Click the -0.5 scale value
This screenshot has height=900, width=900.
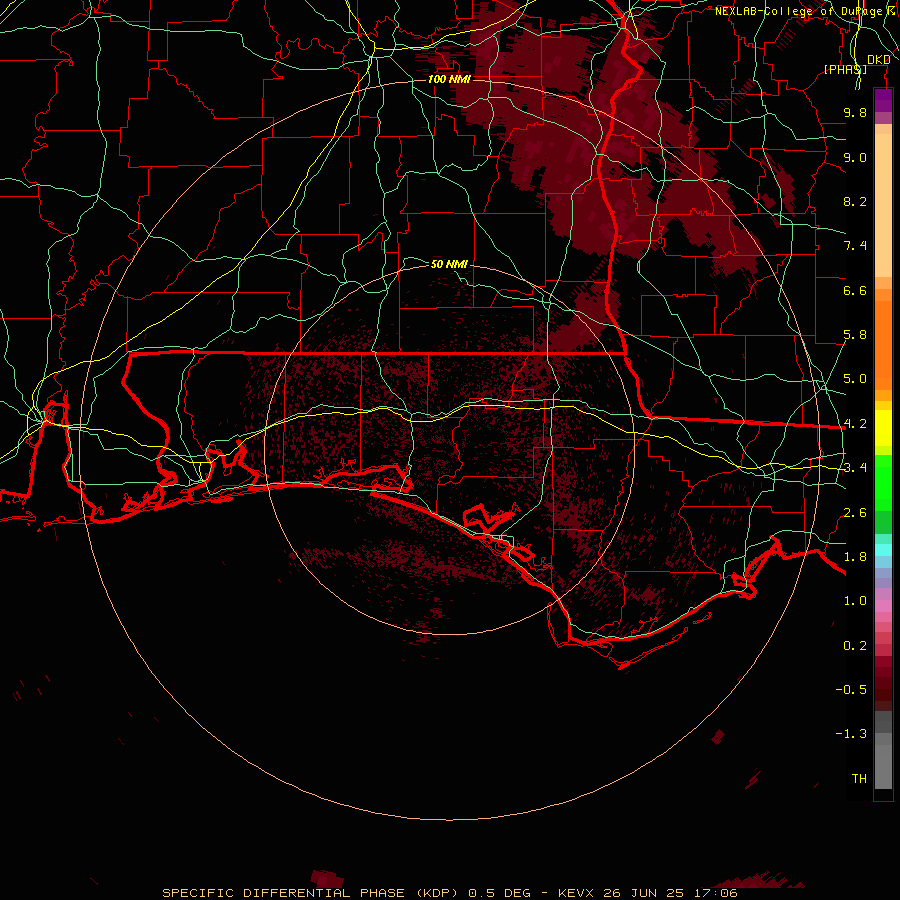[851, 690]
